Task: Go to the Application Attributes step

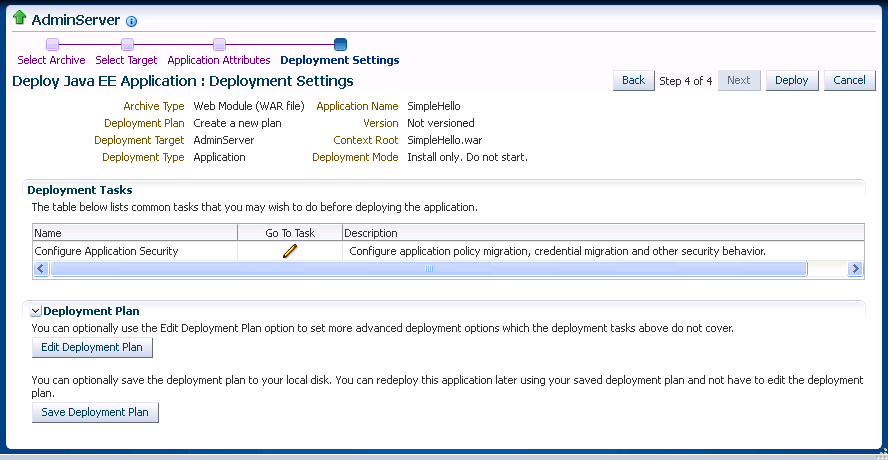Action: (x=219, y=60)
